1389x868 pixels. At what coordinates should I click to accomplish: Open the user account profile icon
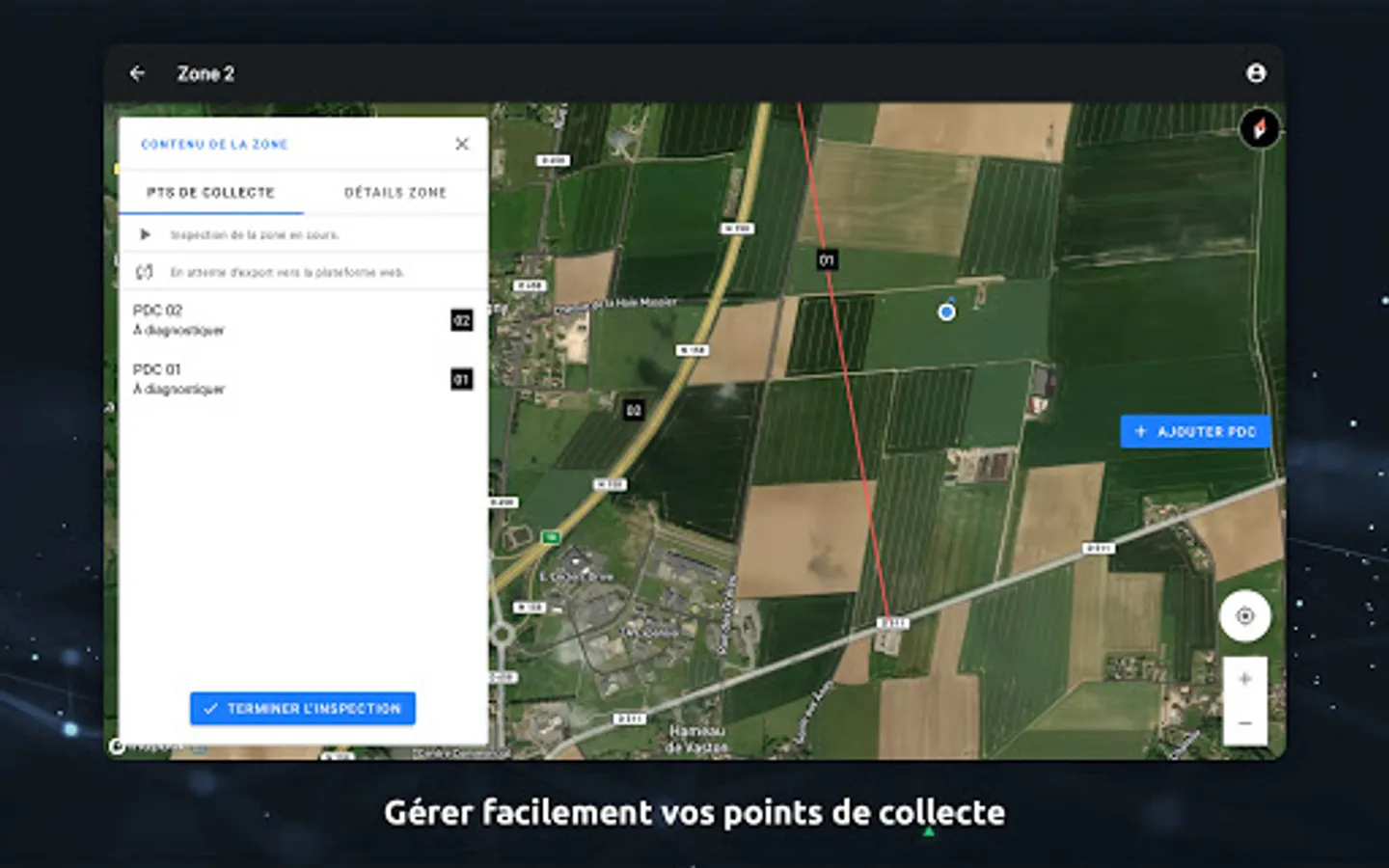click(1256, 73)
